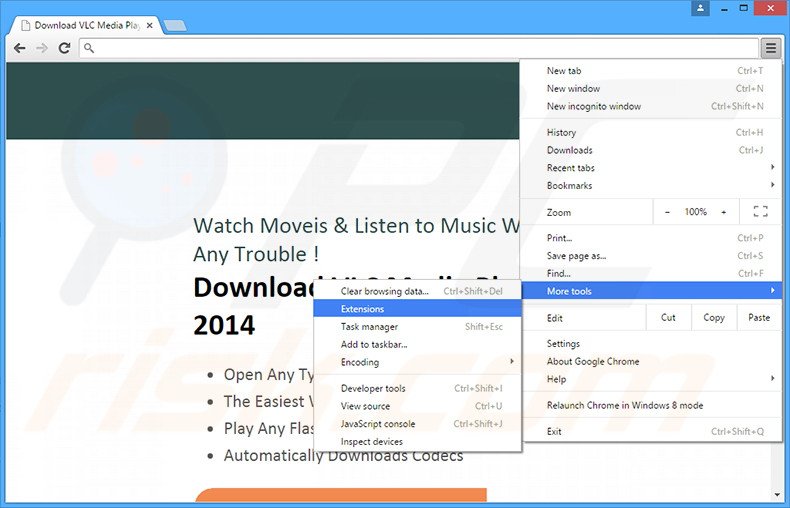Toggle full screen zoom icon
Screen dimensions: 790x508
tap(760, 212)
